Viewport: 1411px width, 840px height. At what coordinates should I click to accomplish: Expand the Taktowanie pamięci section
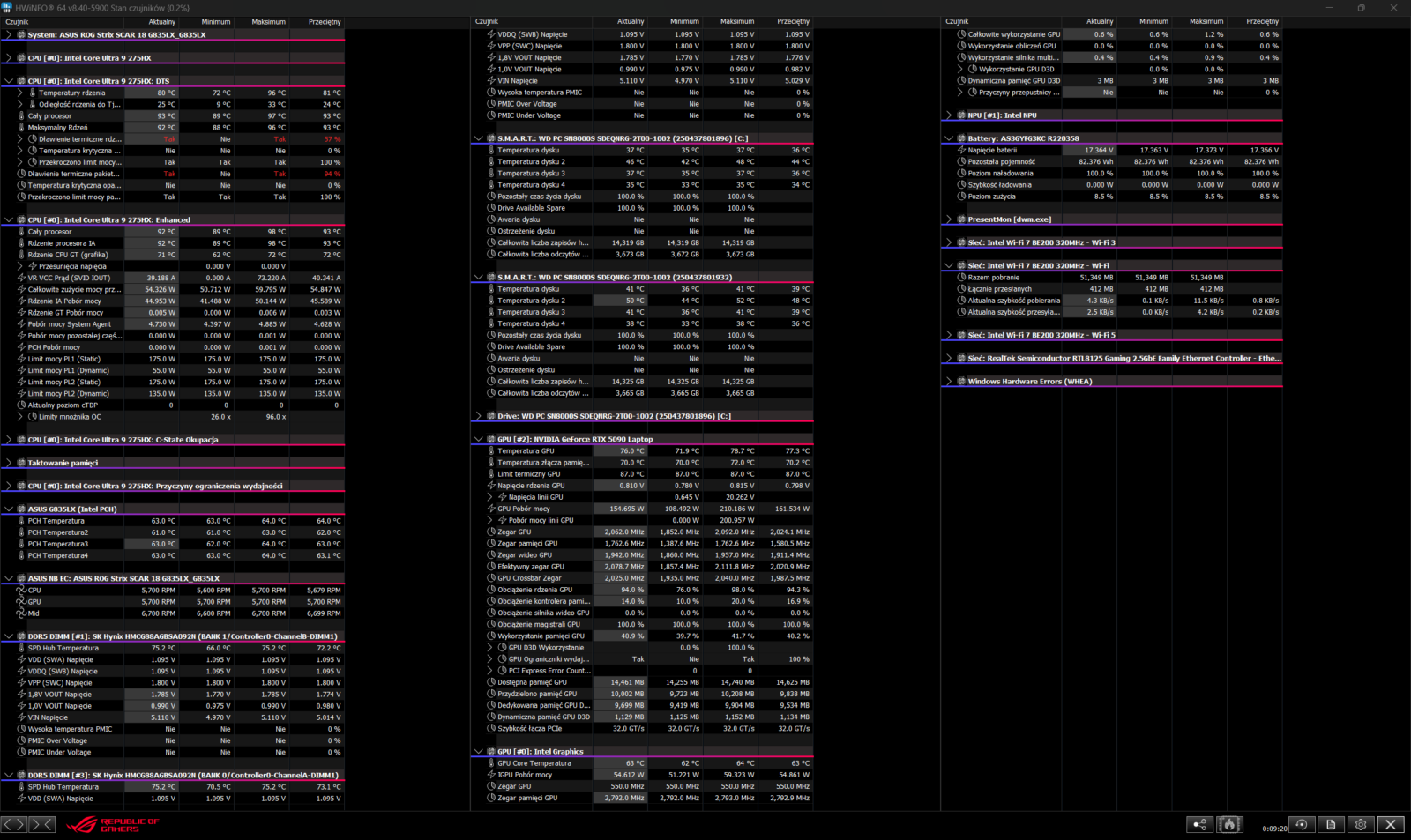[x=9, y=463]
